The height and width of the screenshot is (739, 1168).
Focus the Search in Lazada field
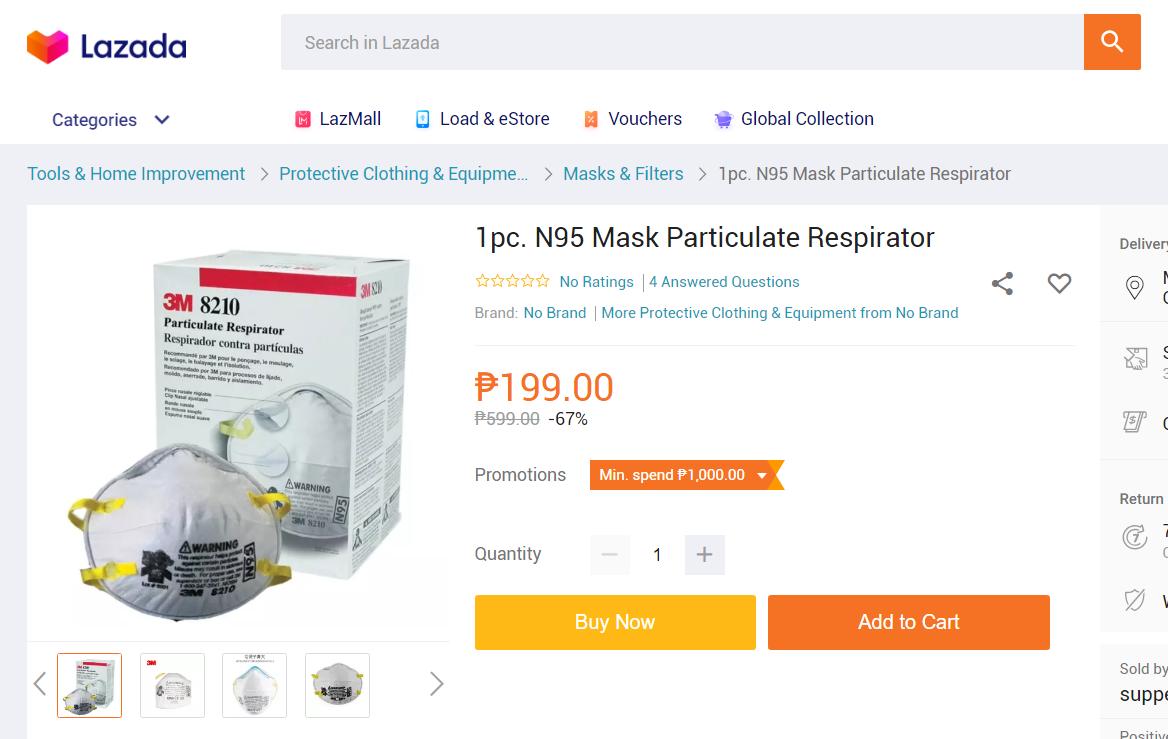682,42
